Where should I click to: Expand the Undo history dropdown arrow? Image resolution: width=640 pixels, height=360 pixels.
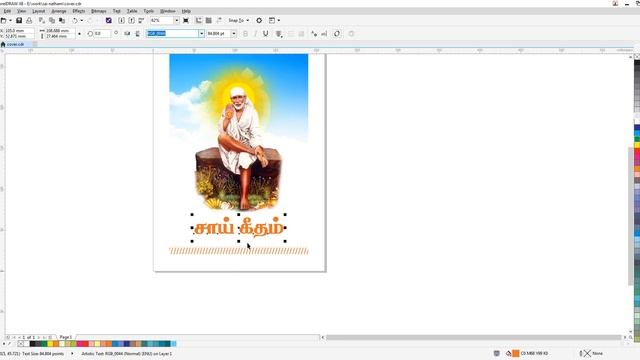tap(82, 20)
